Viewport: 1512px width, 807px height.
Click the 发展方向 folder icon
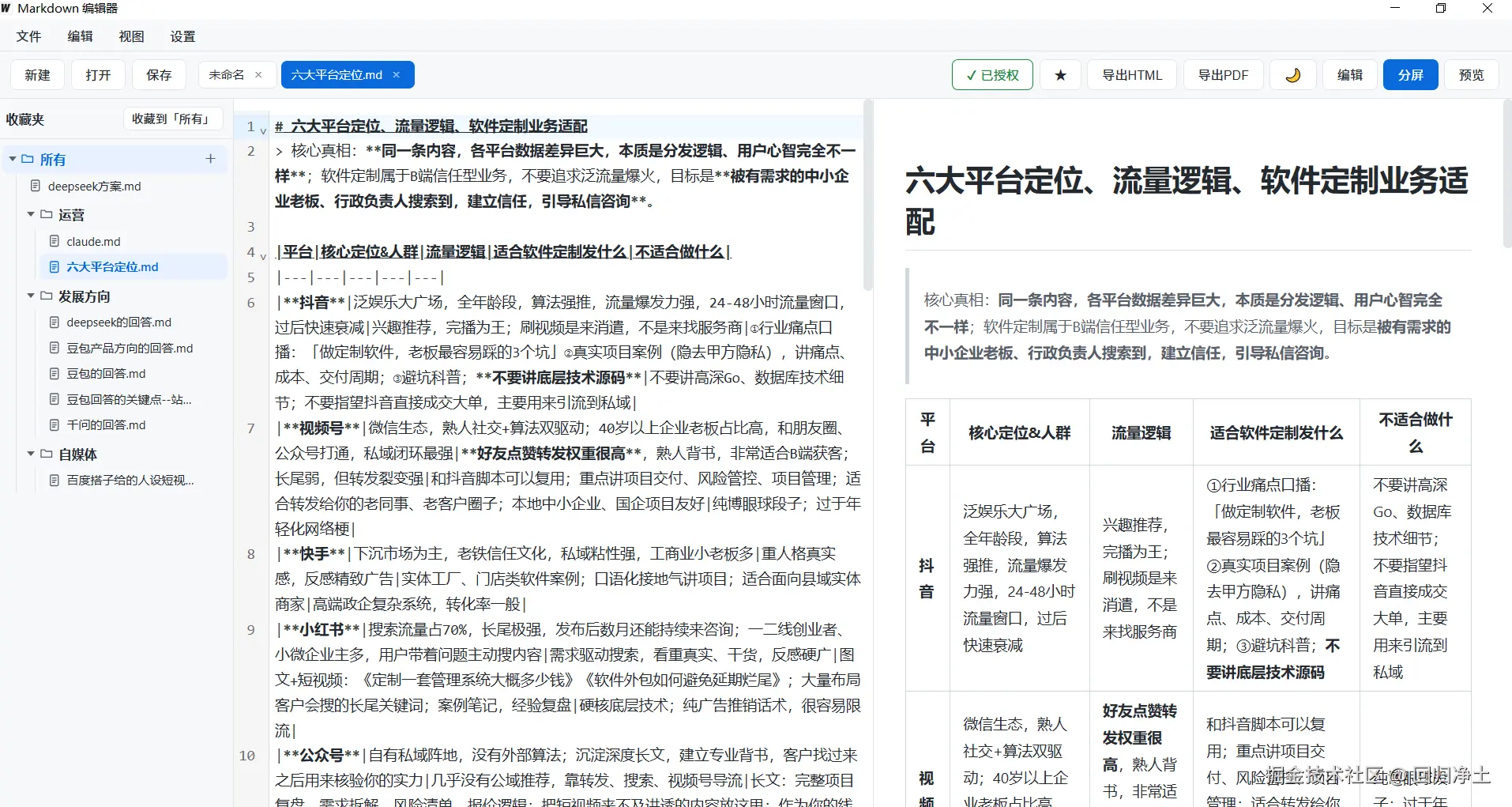(x=47, y=296)
